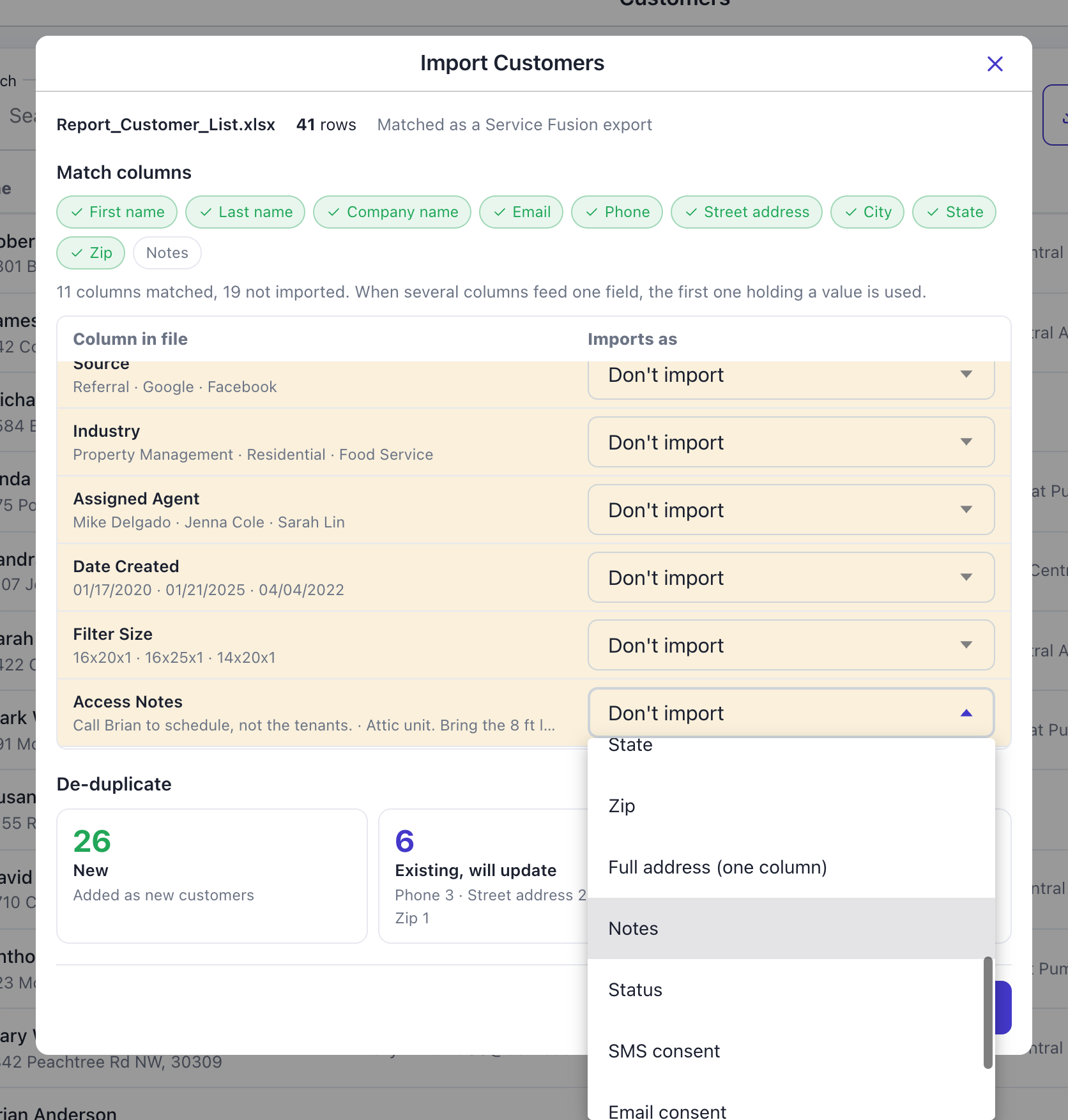Choose Notes in the dropdown list
This screenshot has height=1120, width=1068.
(791, 928)
